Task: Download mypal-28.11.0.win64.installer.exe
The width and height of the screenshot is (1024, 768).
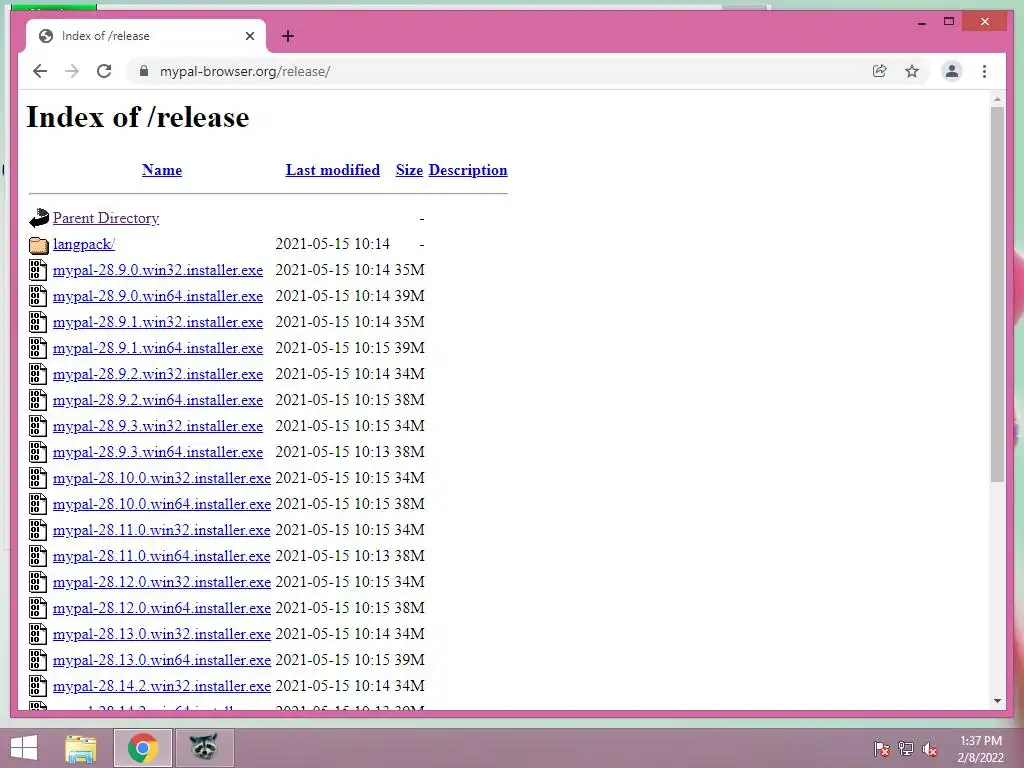Action: coord(161,556)
